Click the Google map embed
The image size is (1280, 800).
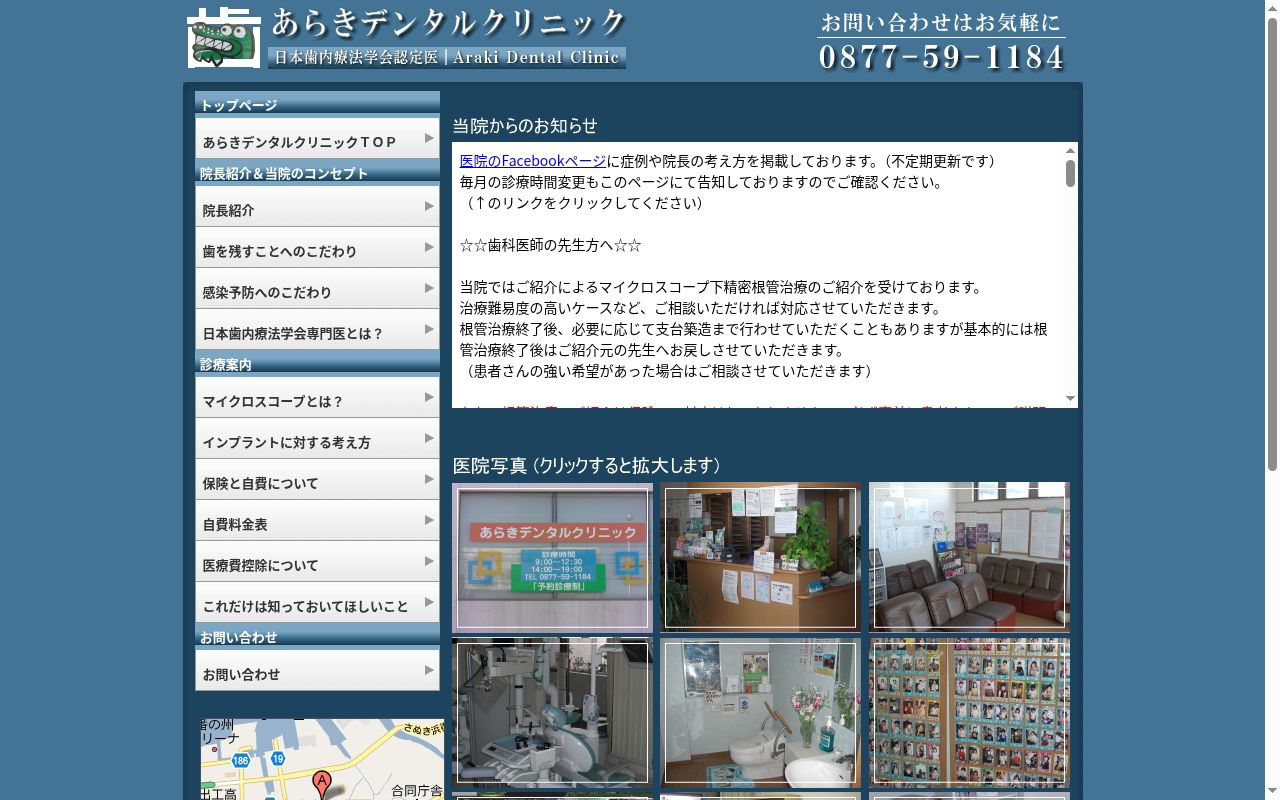click(x=321, y=759)
